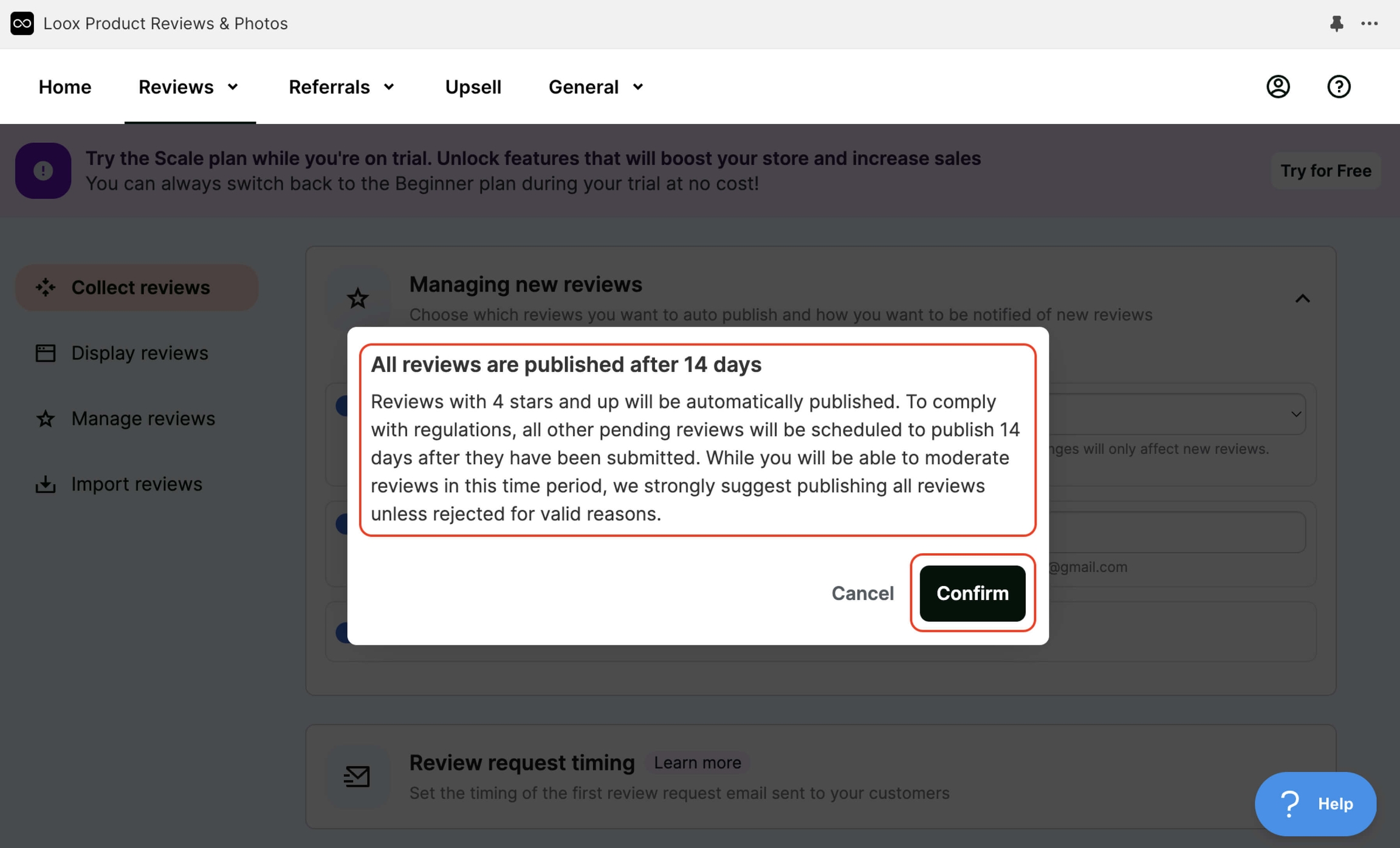Screen dimensions: 1400x848
Task: Collapse the Managing new reviews section
Action: click(1302, 298)
